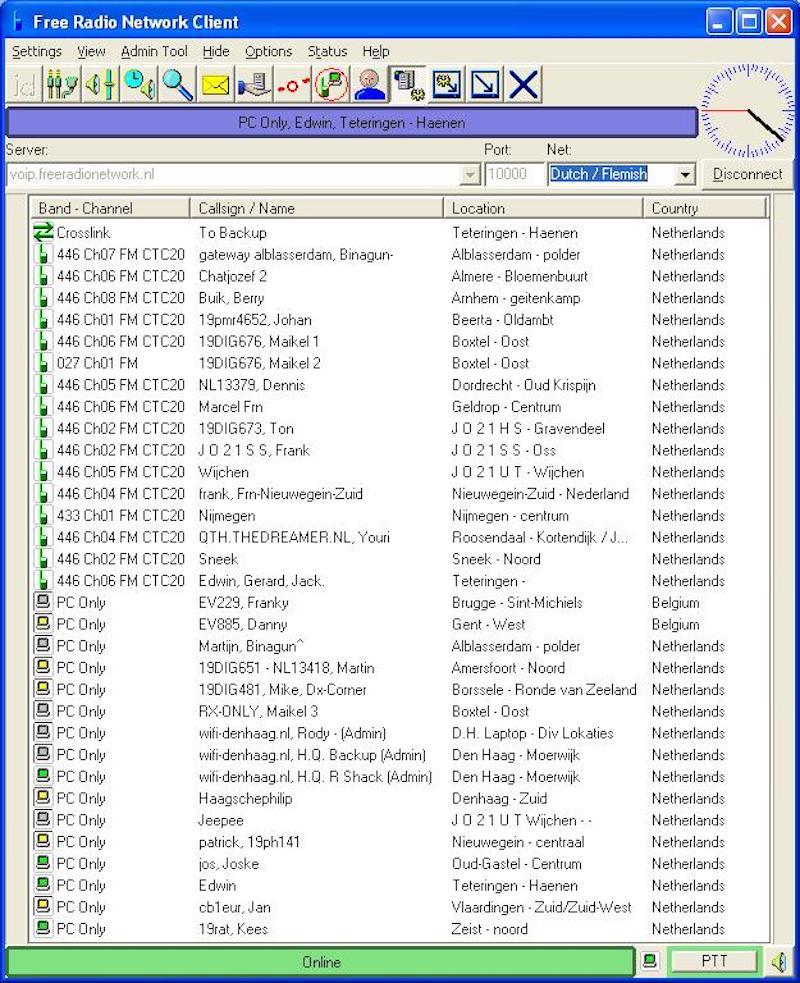Open the audio level sliders icon
The width and height of the screenshot is (800, 983).
(101, 85)
